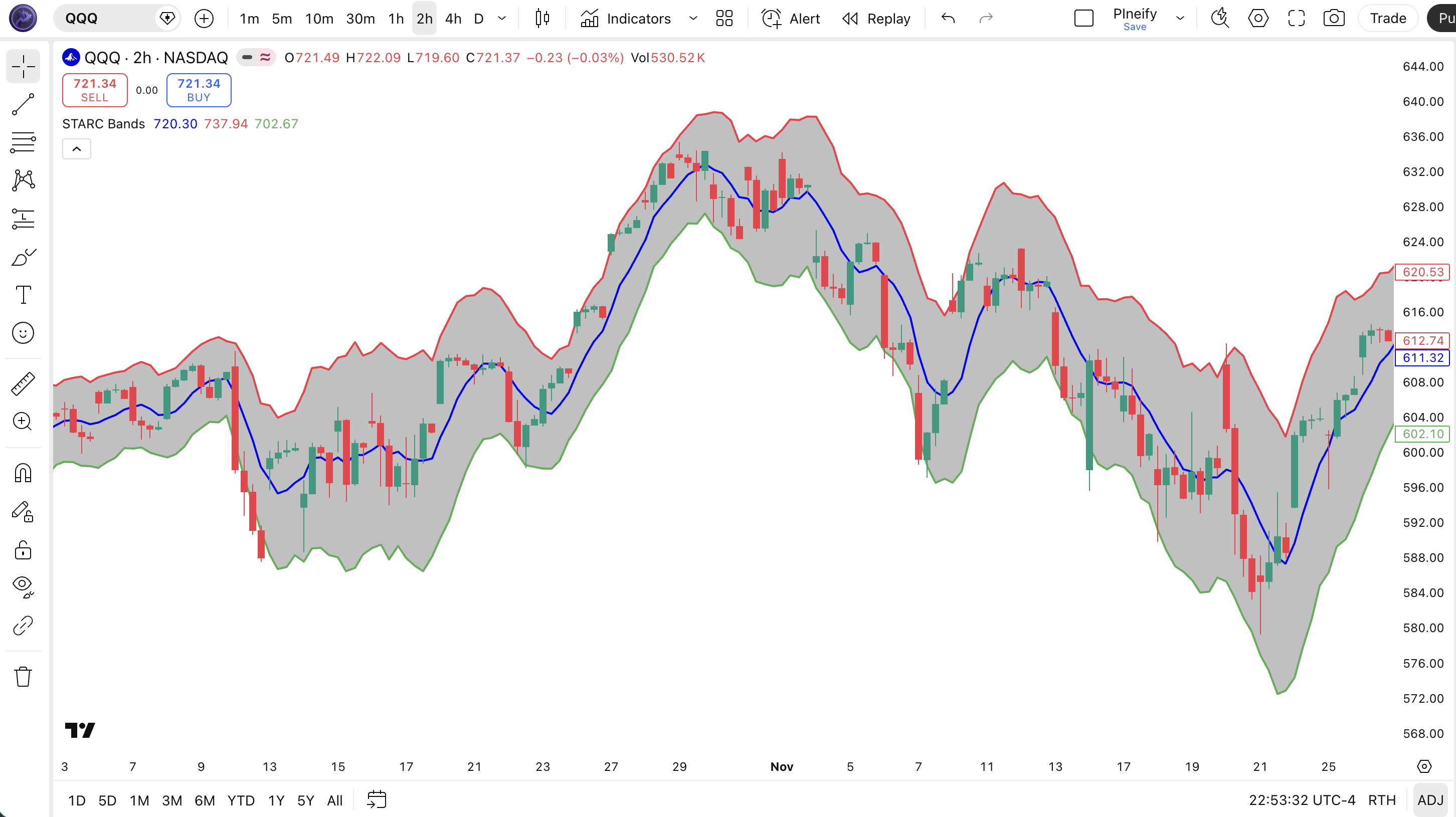Open the emoji and icons tool
Image resolution: width=1456 pixels, height=817 pixels.
point(23,333)
